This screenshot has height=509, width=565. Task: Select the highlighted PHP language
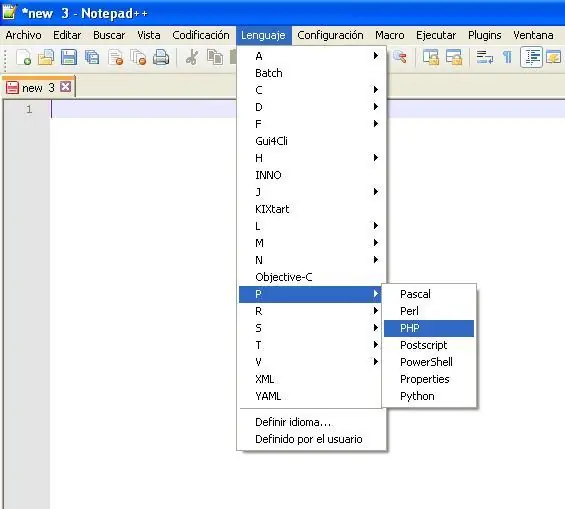429,328
